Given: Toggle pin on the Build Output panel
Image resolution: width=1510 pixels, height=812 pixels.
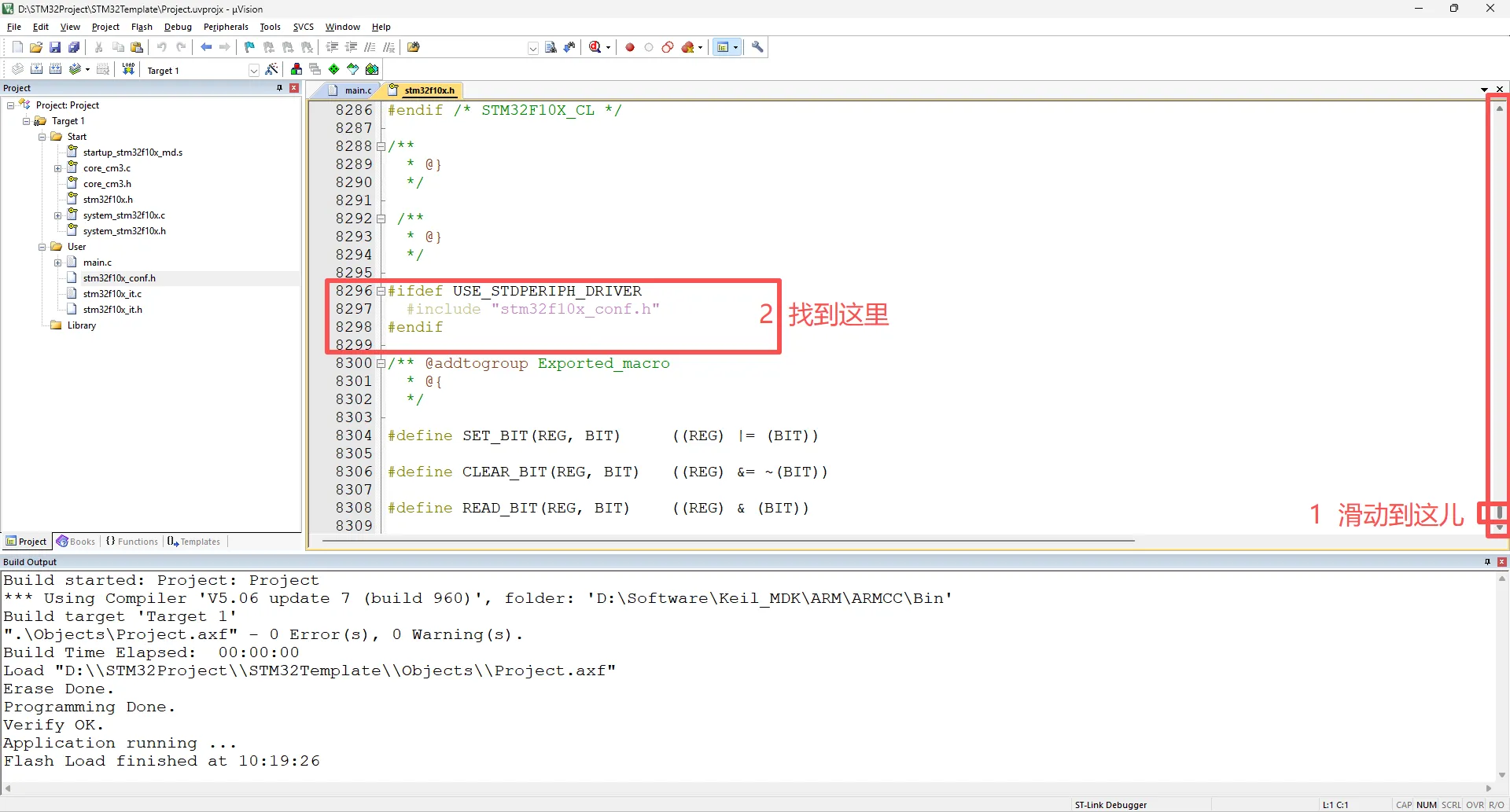Looking at the screenshot, I should click(x=1487, y=562).
